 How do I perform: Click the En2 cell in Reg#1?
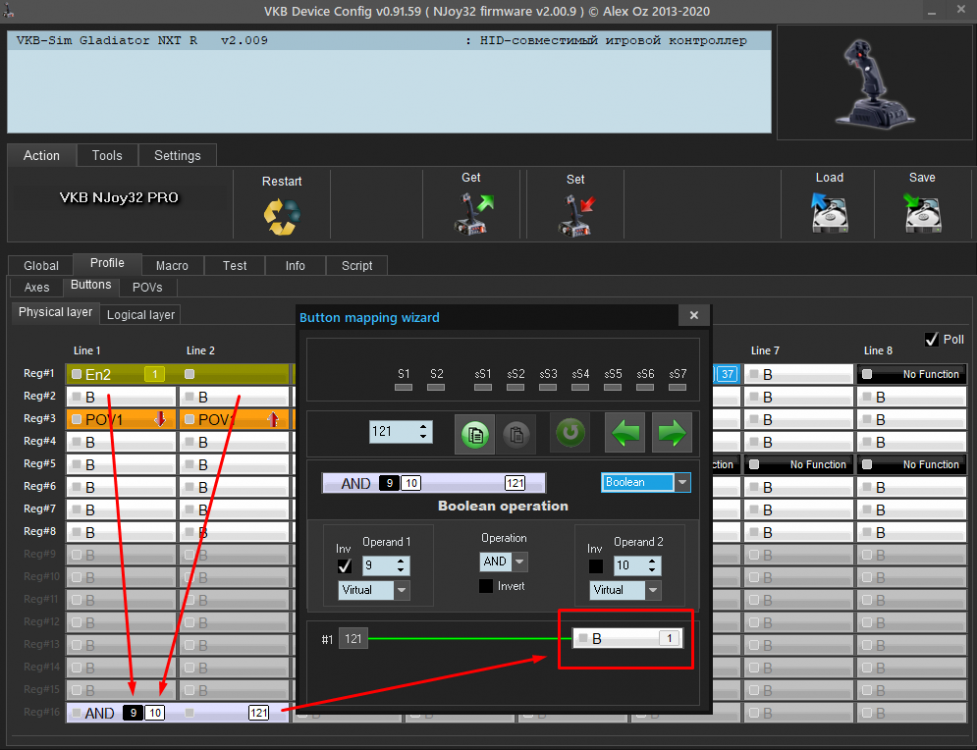click(121, 374)
